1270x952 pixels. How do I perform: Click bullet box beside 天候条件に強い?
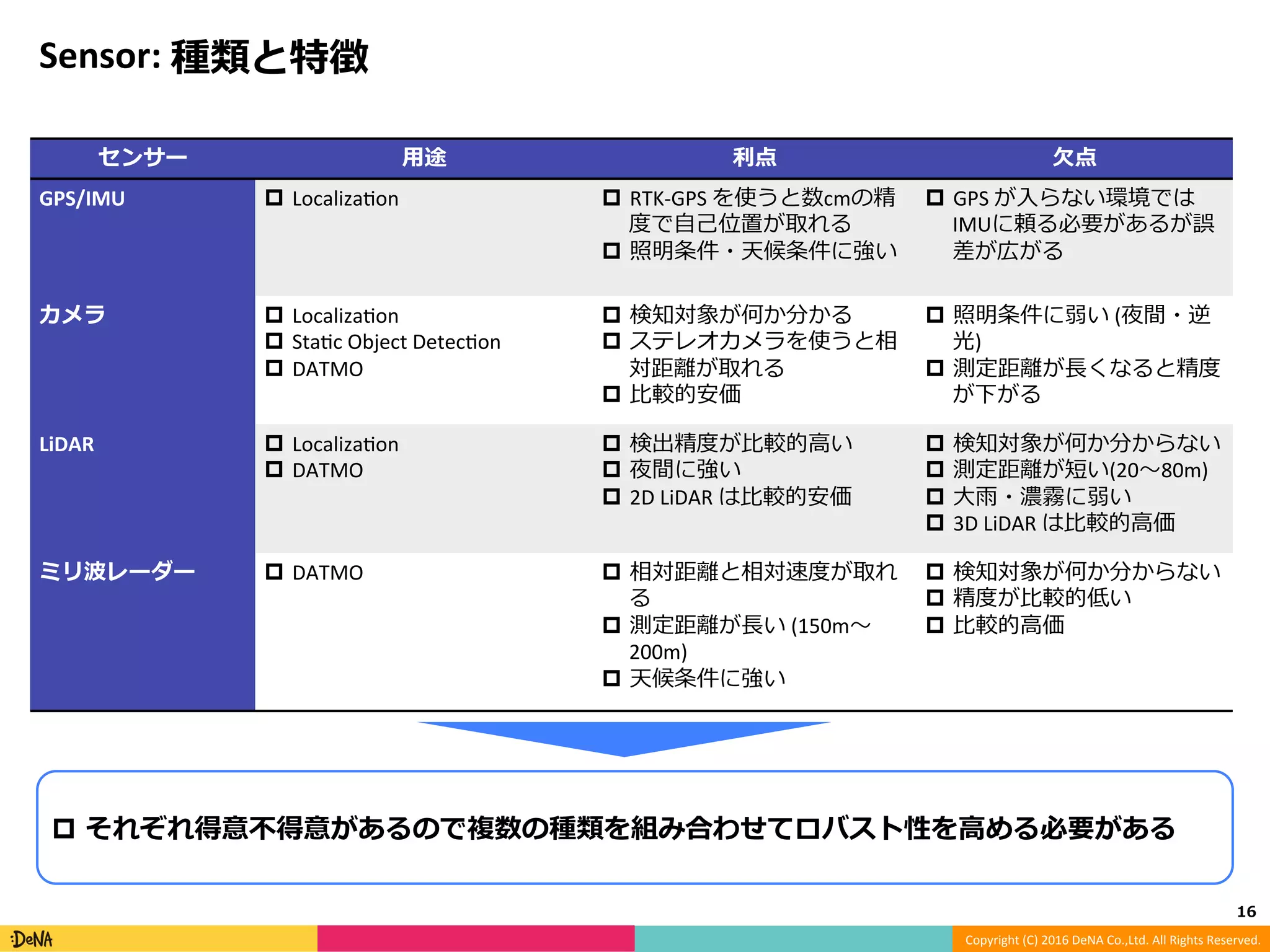pos(611,678)
